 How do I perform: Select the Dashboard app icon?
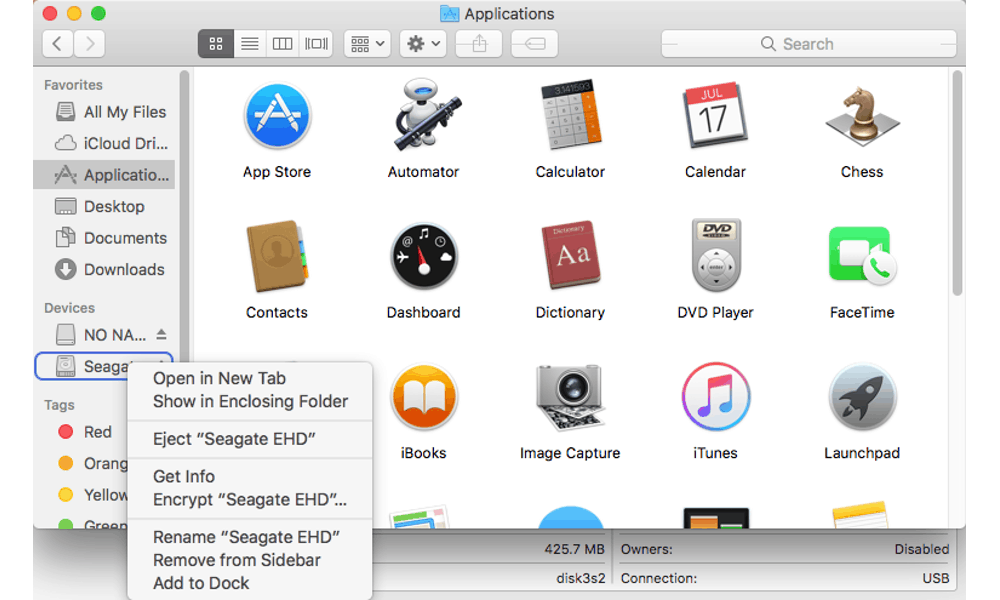(x=423, y=256)
